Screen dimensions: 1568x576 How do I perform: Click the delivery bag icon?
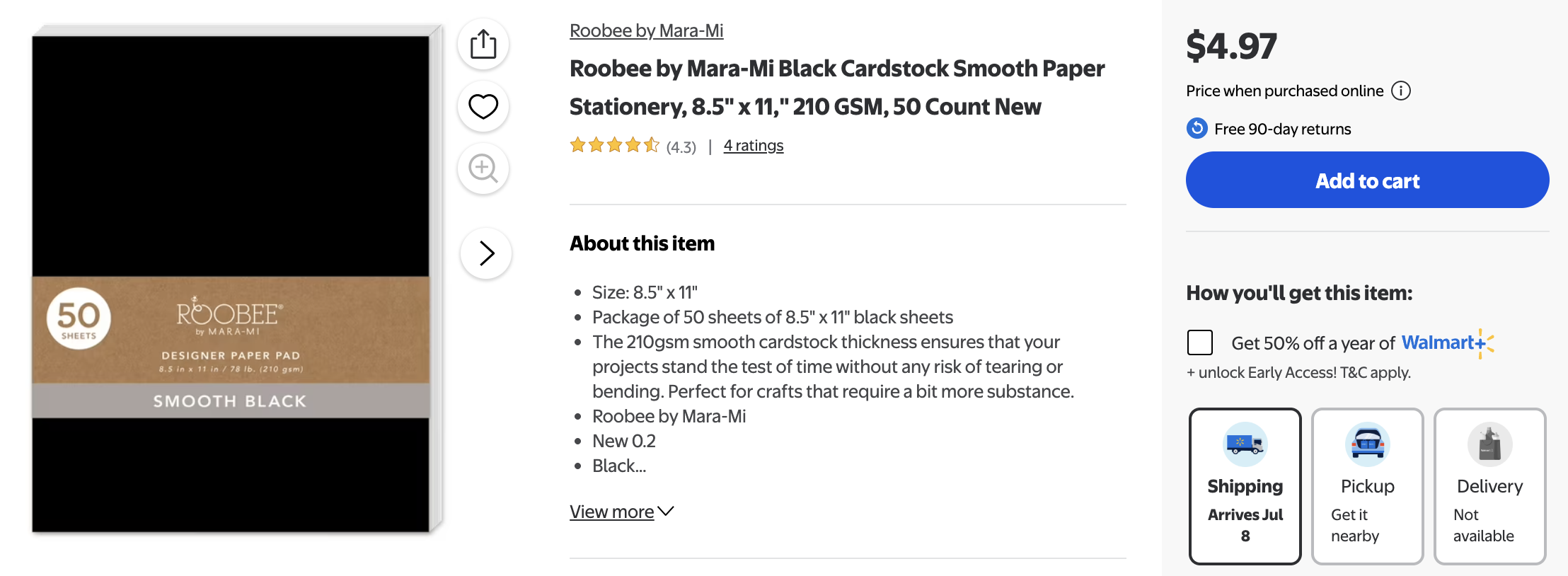tap(1489, 444)
